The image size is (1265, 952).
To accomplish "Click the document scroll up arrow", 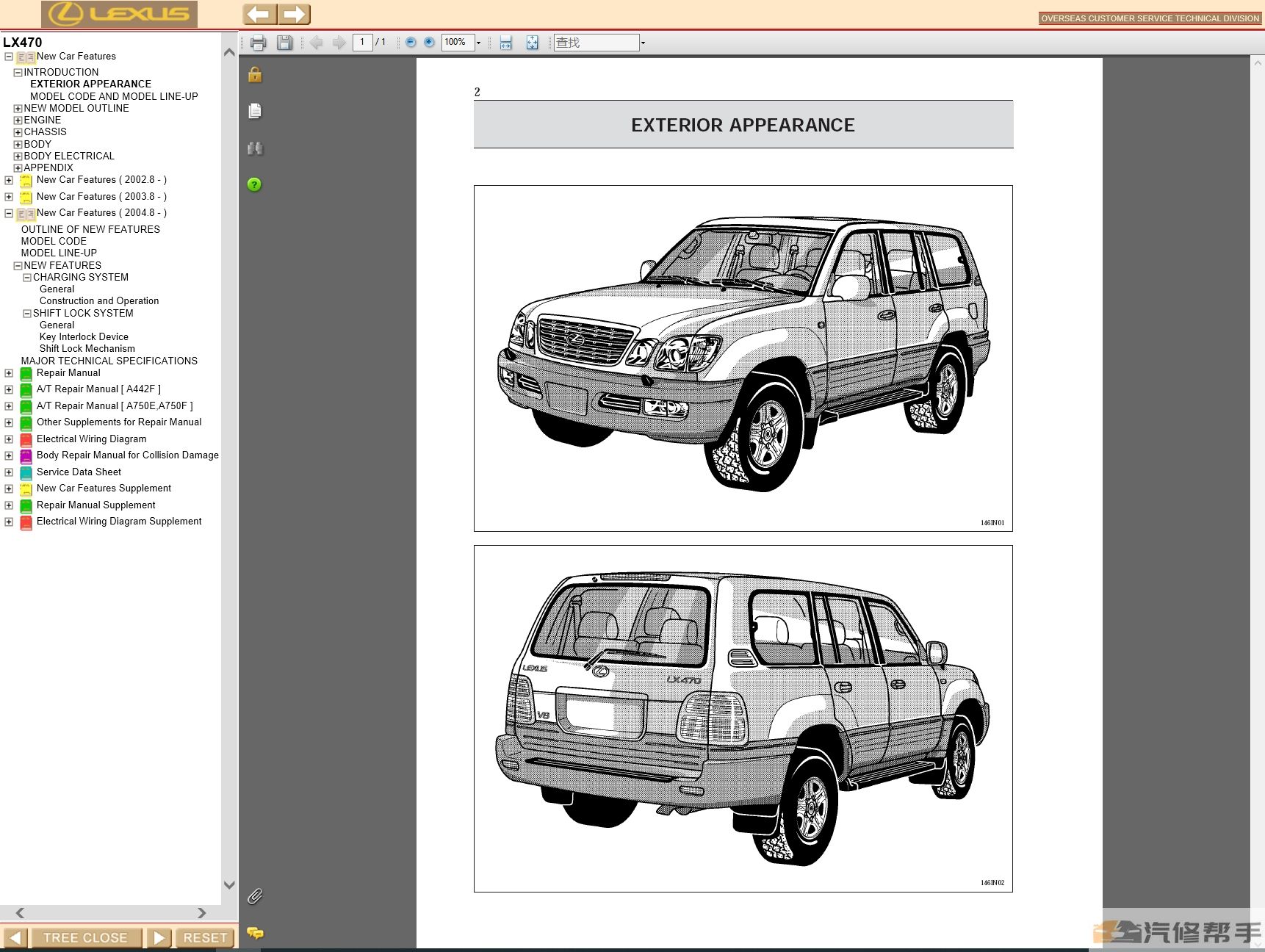I will [1257, 64].
